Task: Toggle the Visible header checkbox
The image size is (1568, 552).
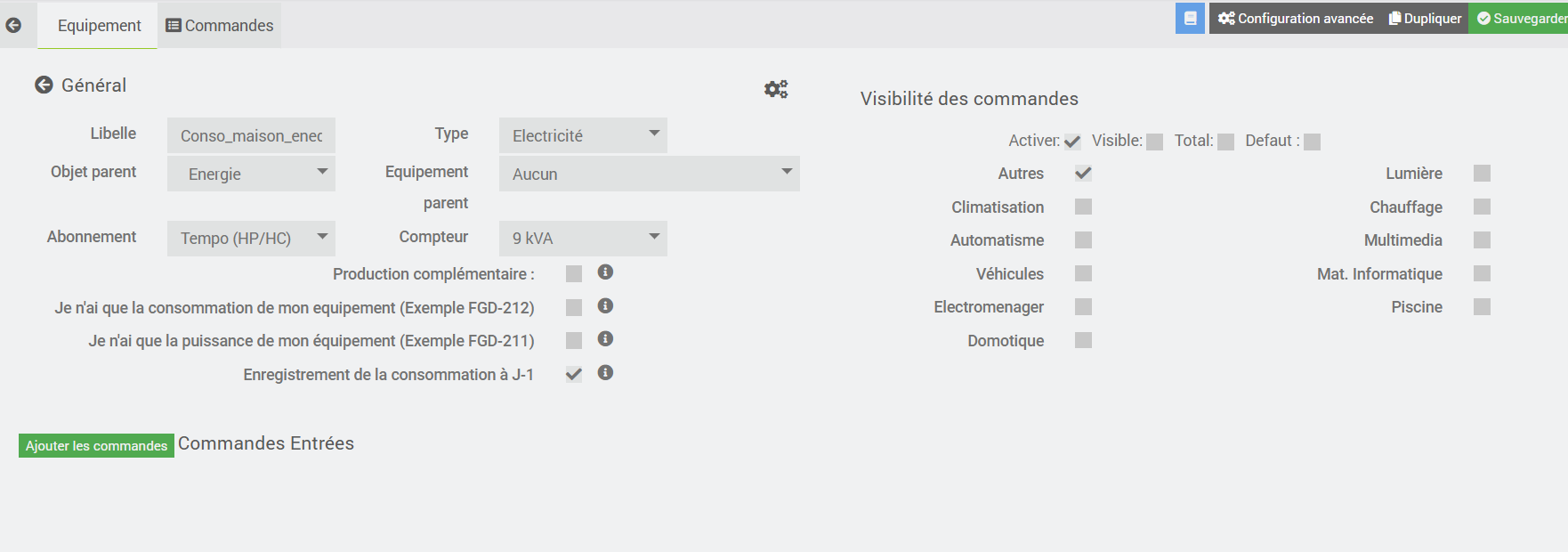Action: (1155, 142)
